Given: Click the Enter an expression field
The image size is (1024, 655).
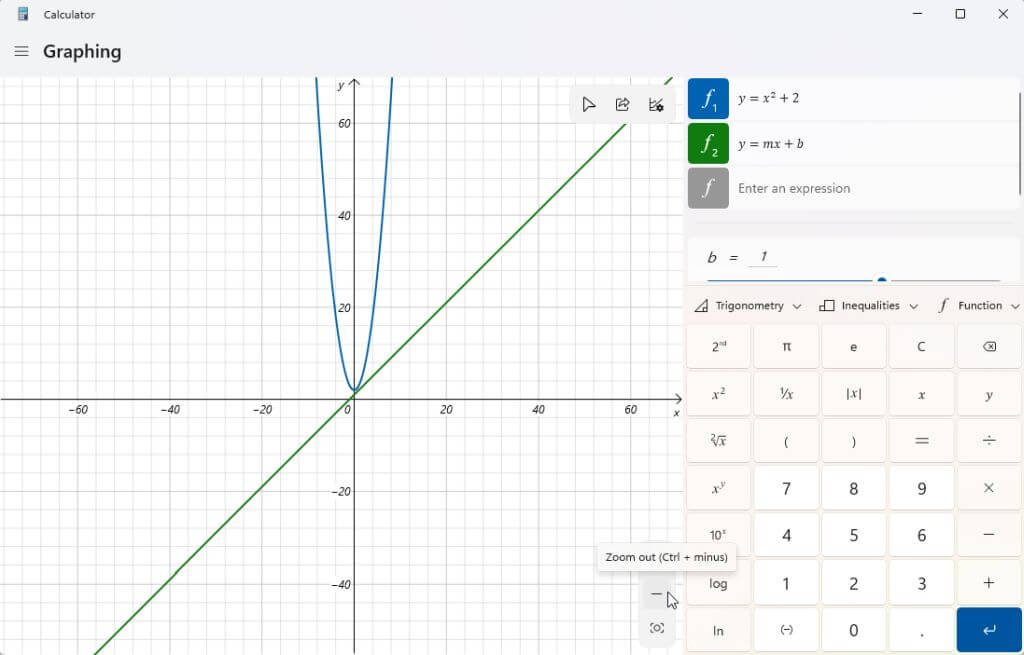Looking at the screenshot, I should [874, 188].
